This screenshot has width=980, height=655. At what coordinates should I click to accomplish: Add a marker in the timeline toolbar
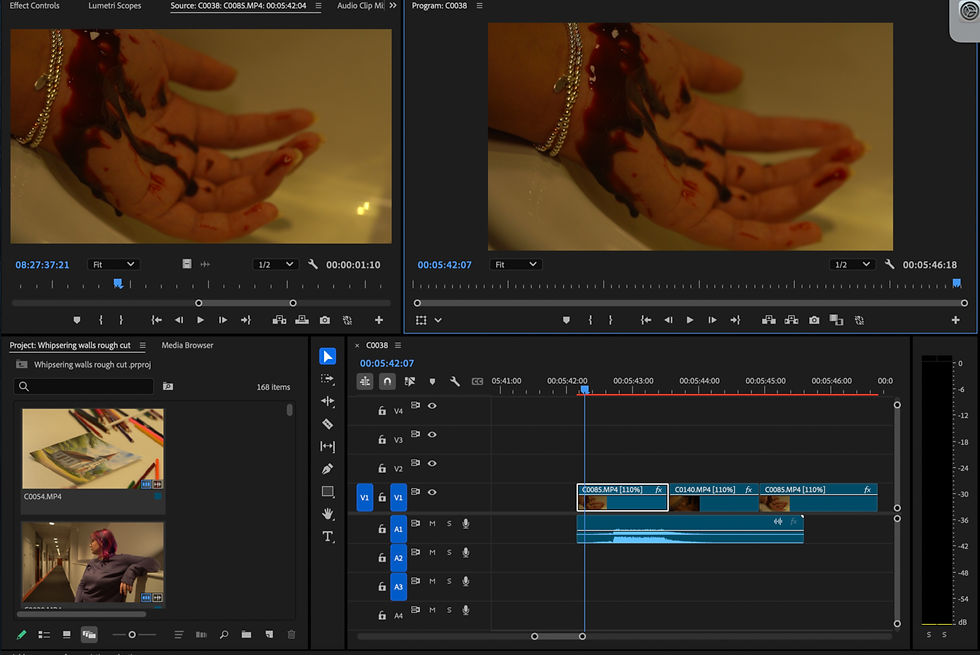(432, 381)
